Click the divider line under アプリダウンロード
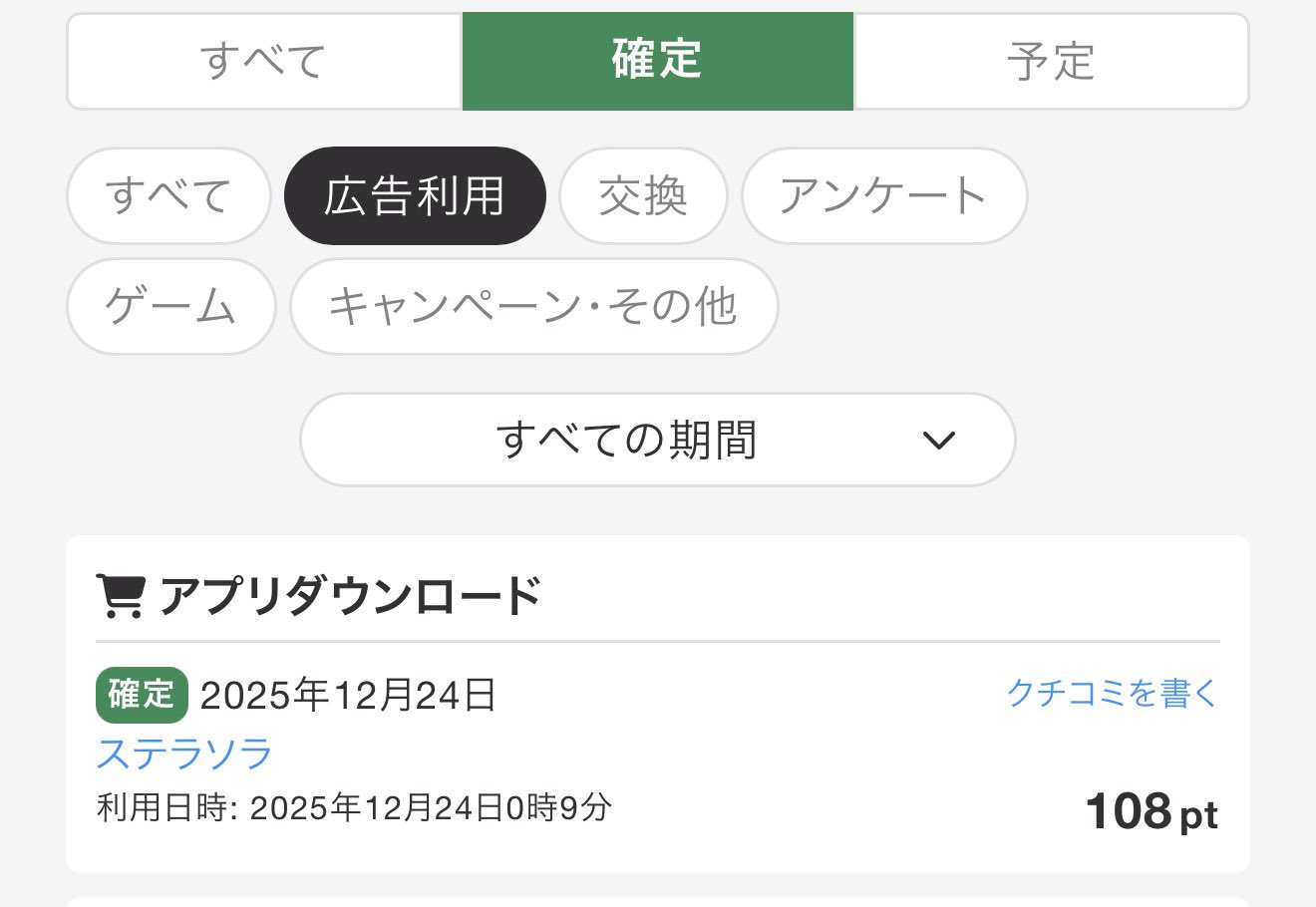Screen dimensions: 1316x907 click(657, 641)
